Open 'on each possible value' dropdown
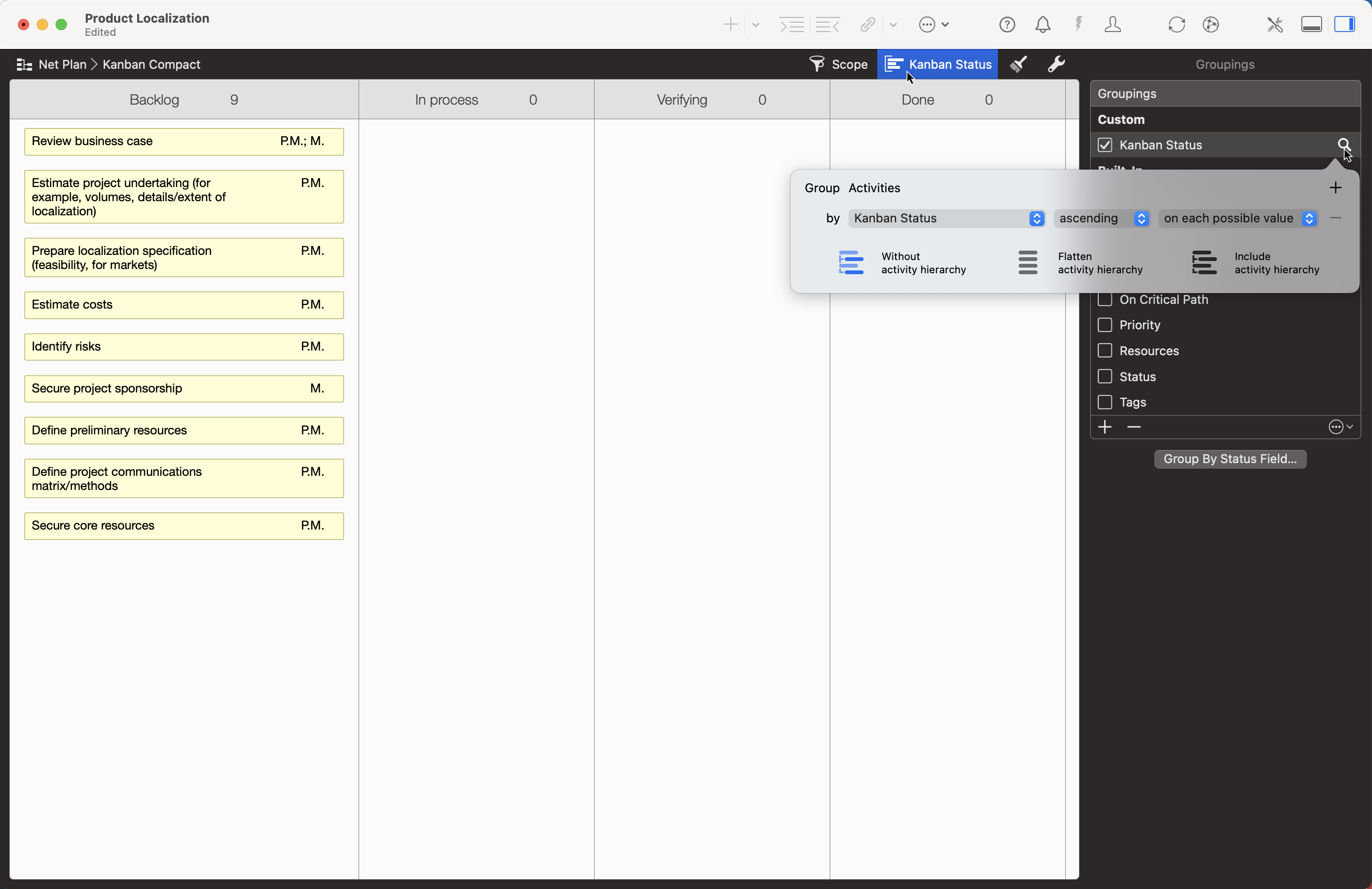Screen dimensions: 1372x889 click(1237, 219)
